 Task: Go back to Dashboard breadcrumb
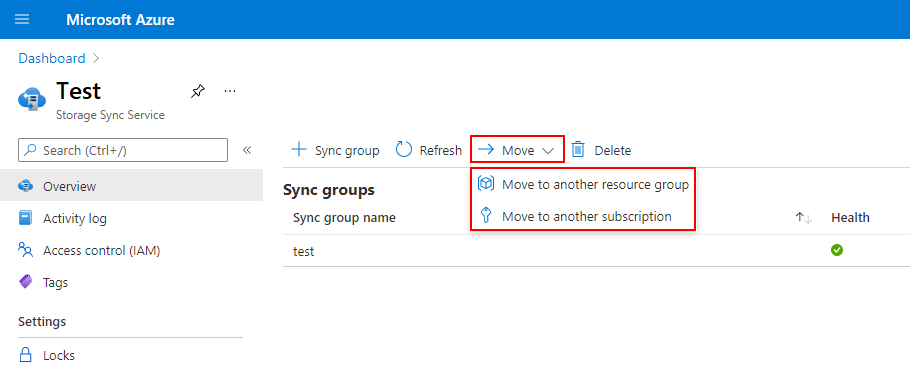(x=52, y=58)
